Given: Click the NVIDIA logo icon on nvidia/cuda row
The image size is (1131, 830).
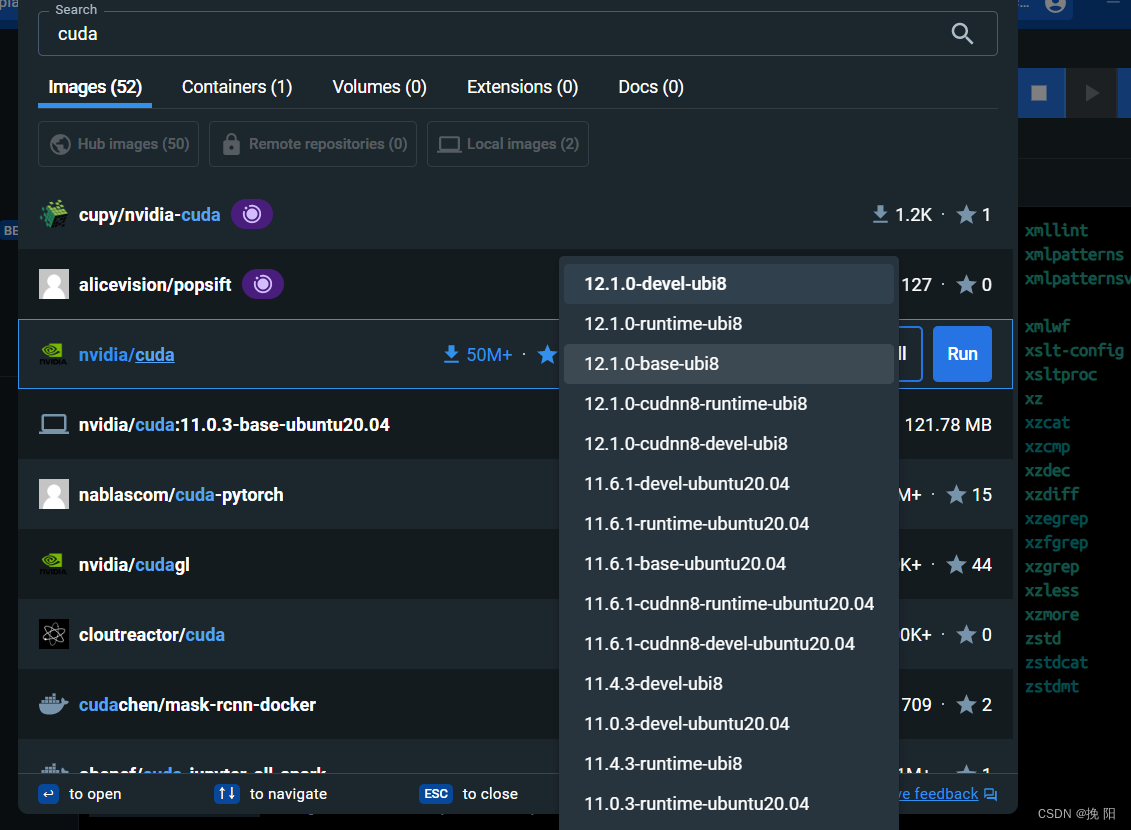Looking at the screenshot, I should (54, 353).
